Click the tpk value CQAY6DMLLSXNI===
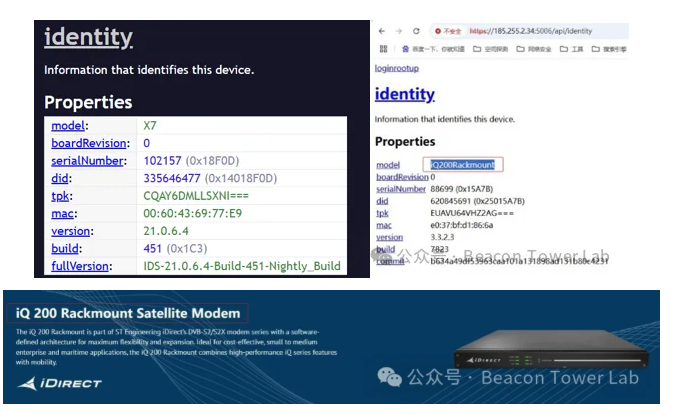The height and width of the screenshot is (415, 675). pos(196,196)
